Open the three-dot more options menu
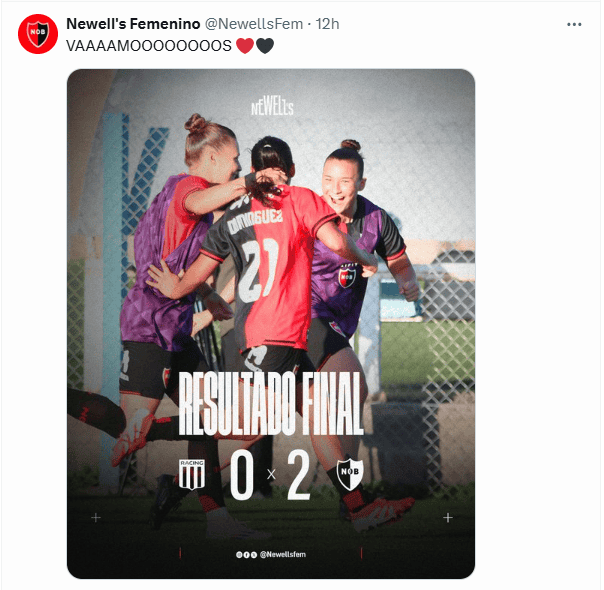Viewport: 604px width, 590px height. coord(574,25)
